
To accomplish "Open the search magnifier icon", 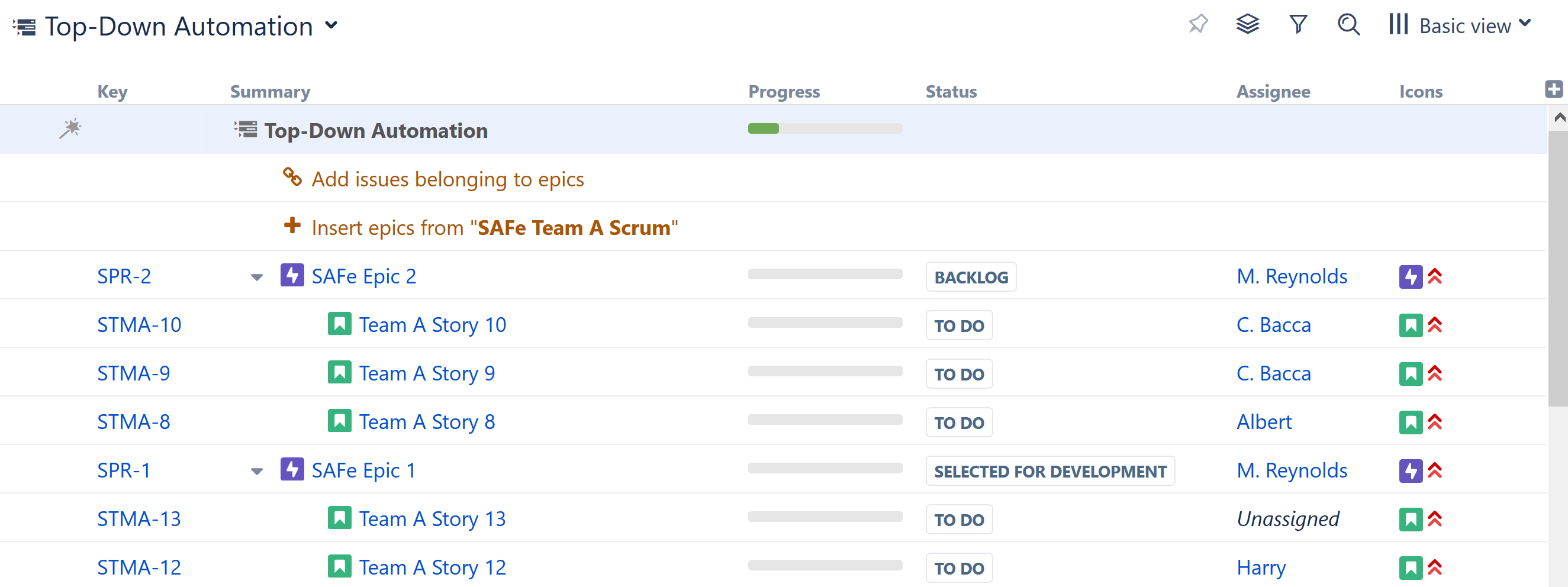I will (x=1348, y=25).
